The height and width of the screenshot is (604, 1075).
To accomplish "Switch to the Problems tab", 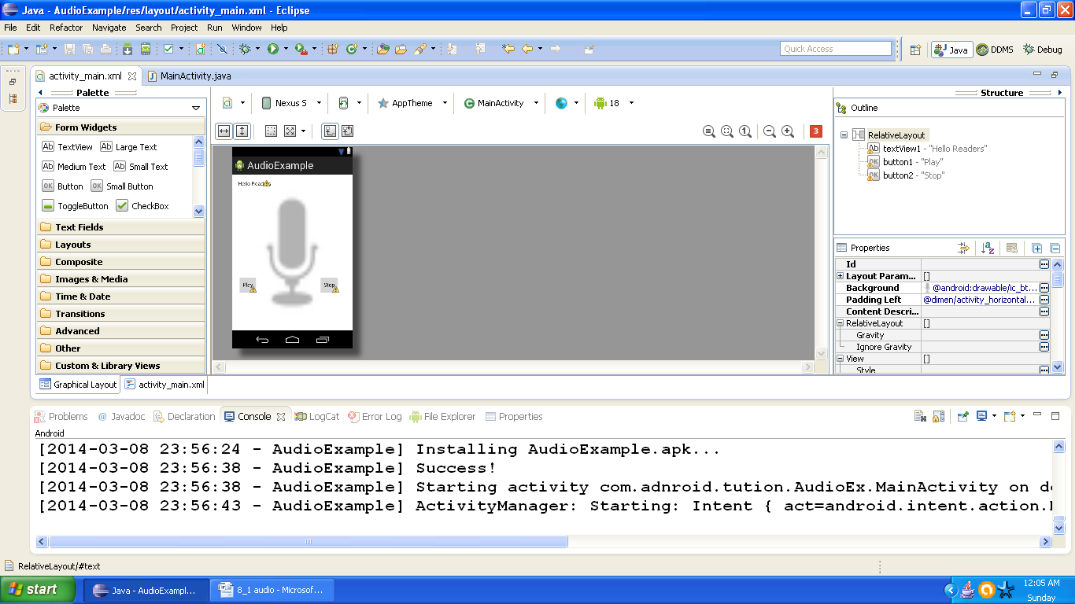I will [x=61, y=416].
